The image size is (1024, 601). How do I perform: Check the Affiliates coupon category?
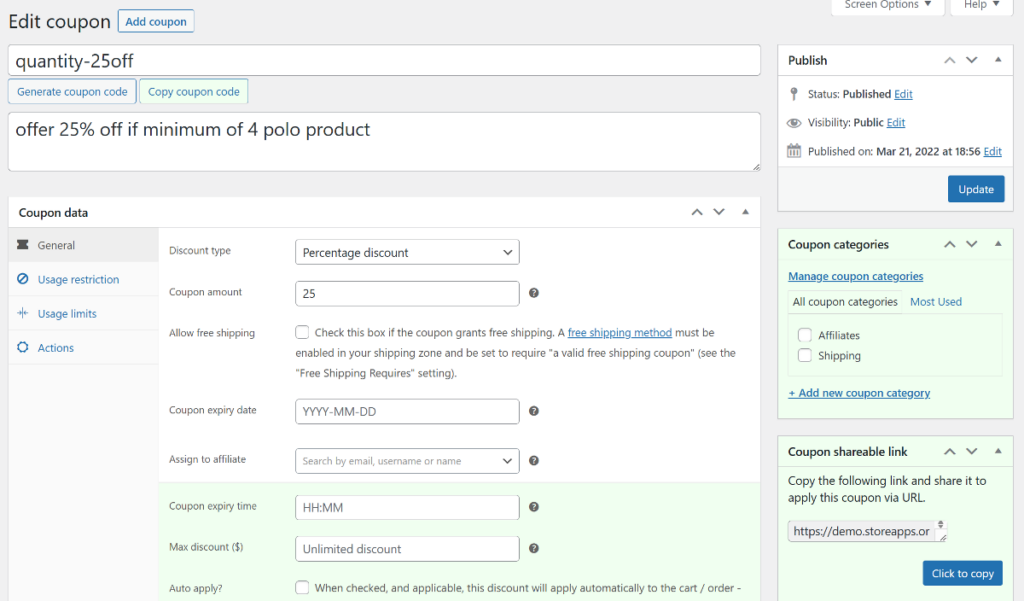(805, 336)
